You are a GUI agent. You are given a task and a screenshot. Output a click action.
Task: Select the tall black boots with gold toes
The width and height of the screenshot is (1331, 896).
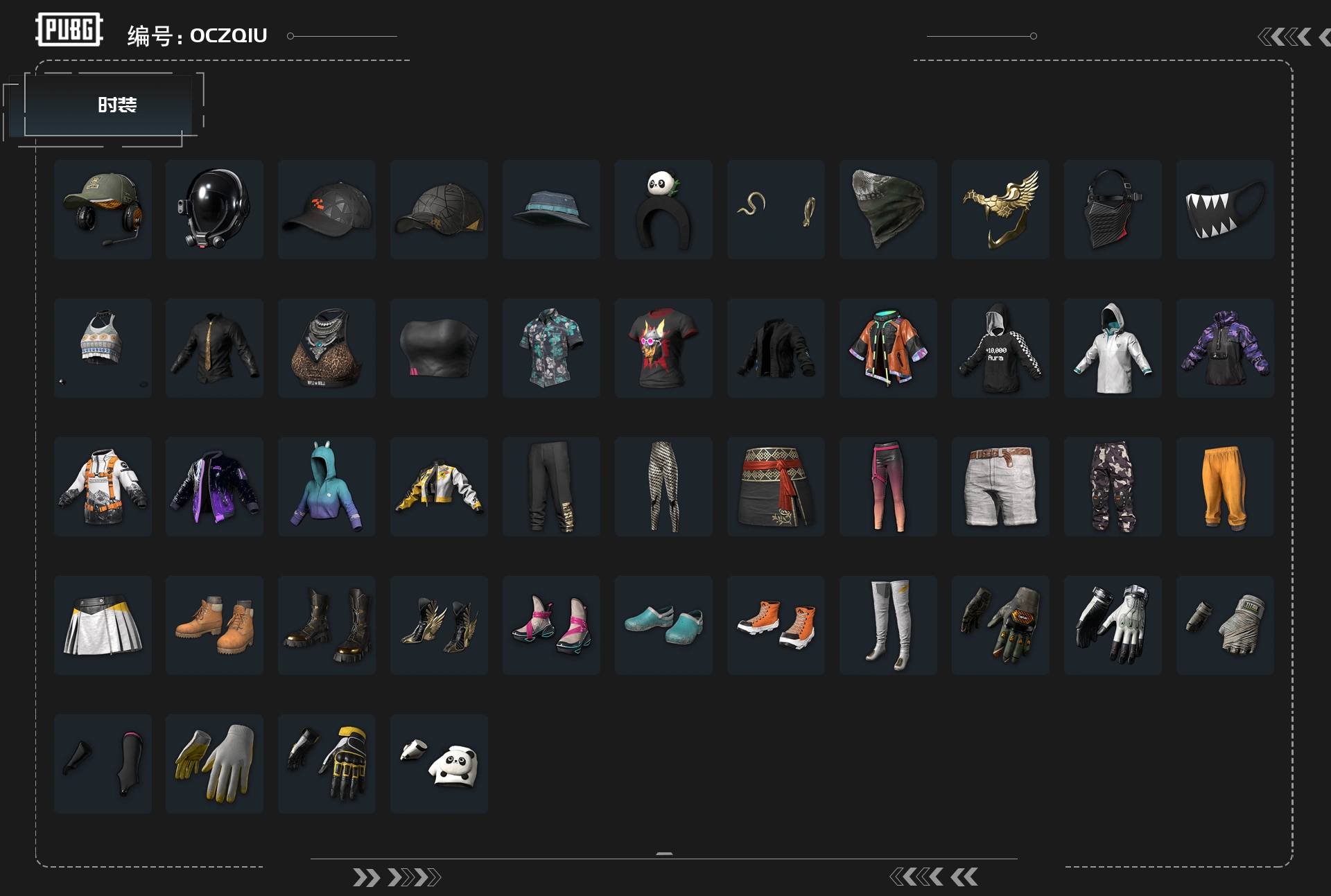coord(327,625)
